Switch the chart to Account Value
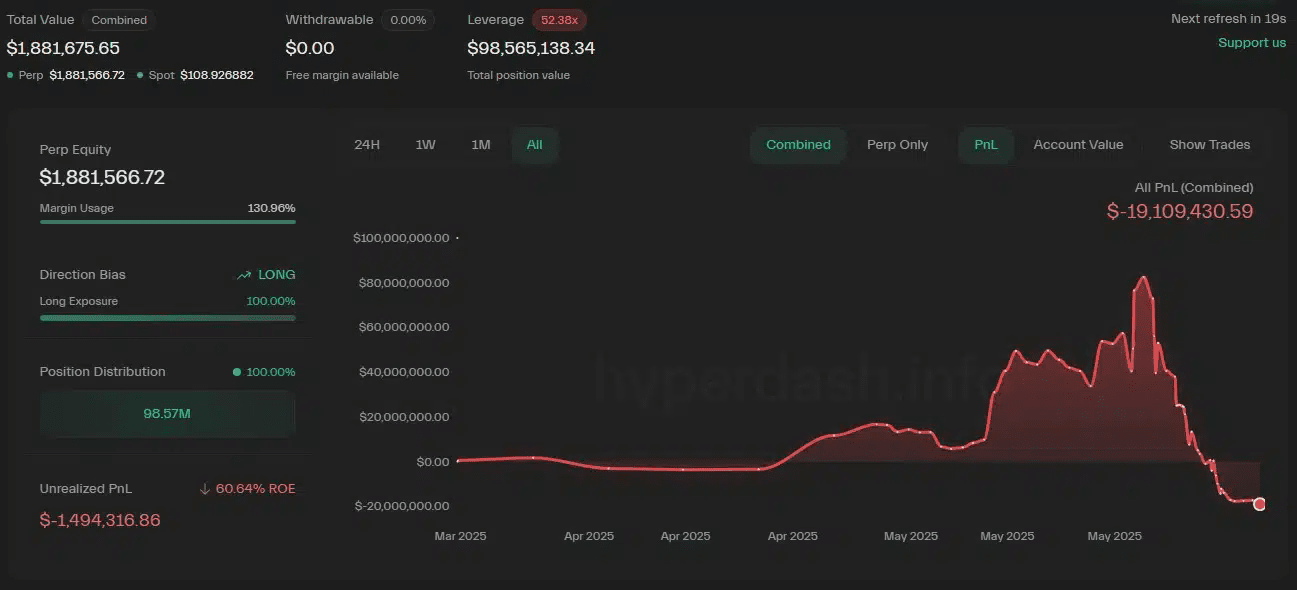This screenshot has width=1297, height=590. coord(1078,145)
